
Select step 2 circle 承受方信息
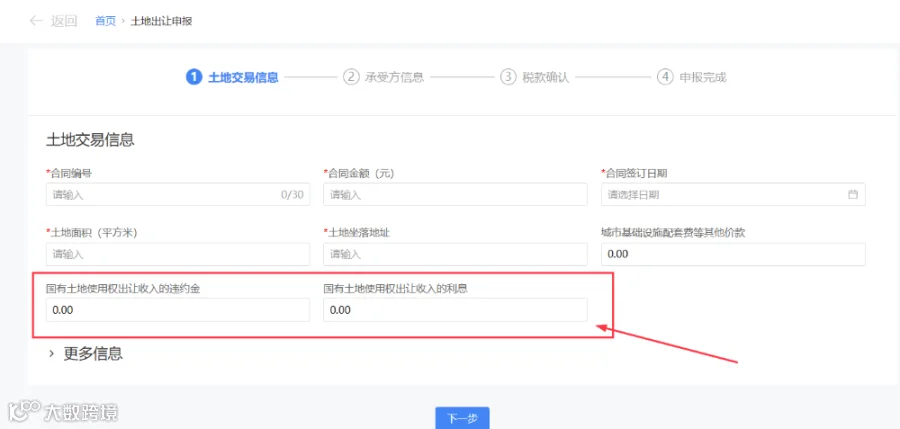coord(351,77)
